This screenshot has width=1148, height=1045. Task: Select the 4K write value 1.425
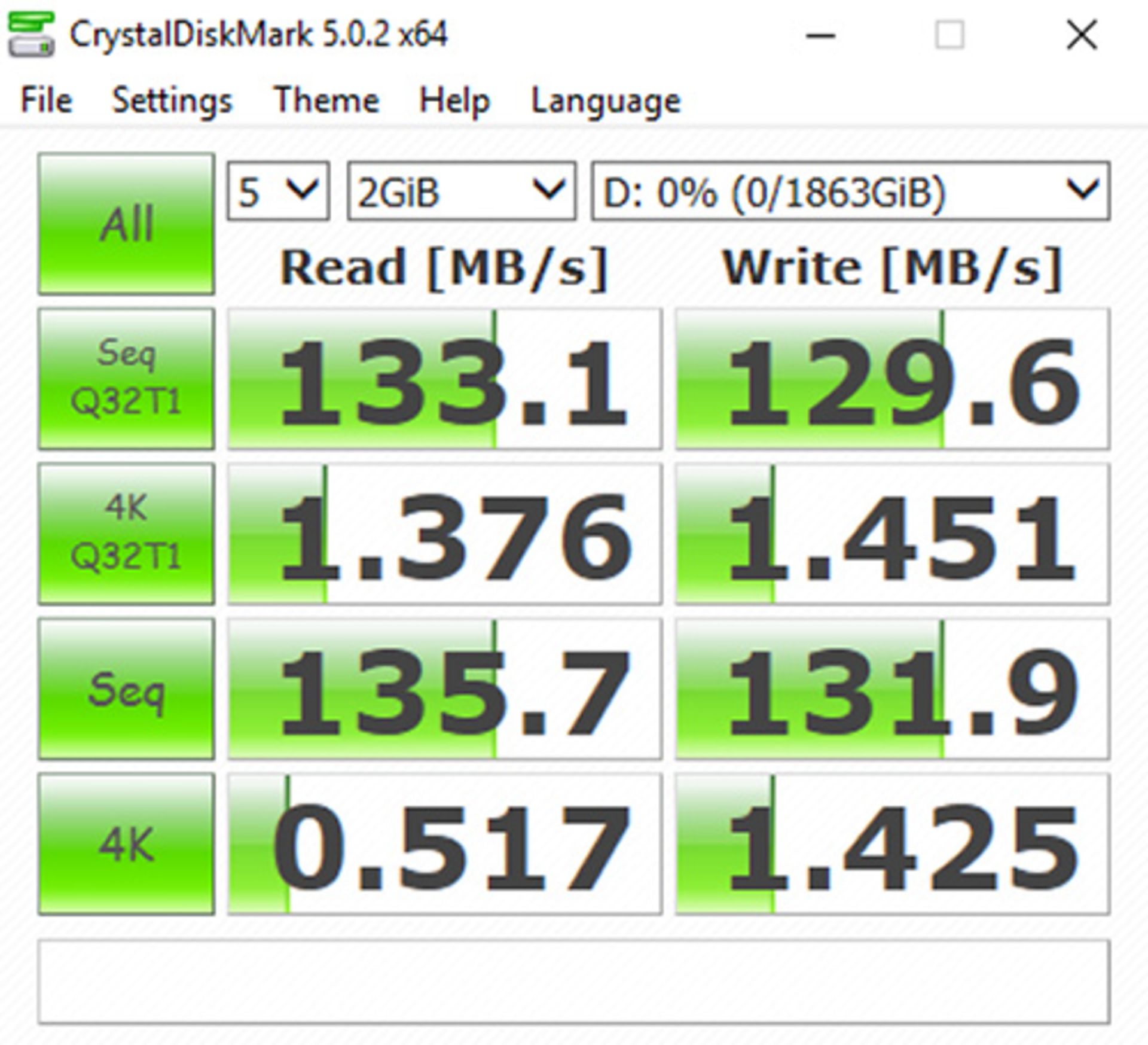pos(893,844)
